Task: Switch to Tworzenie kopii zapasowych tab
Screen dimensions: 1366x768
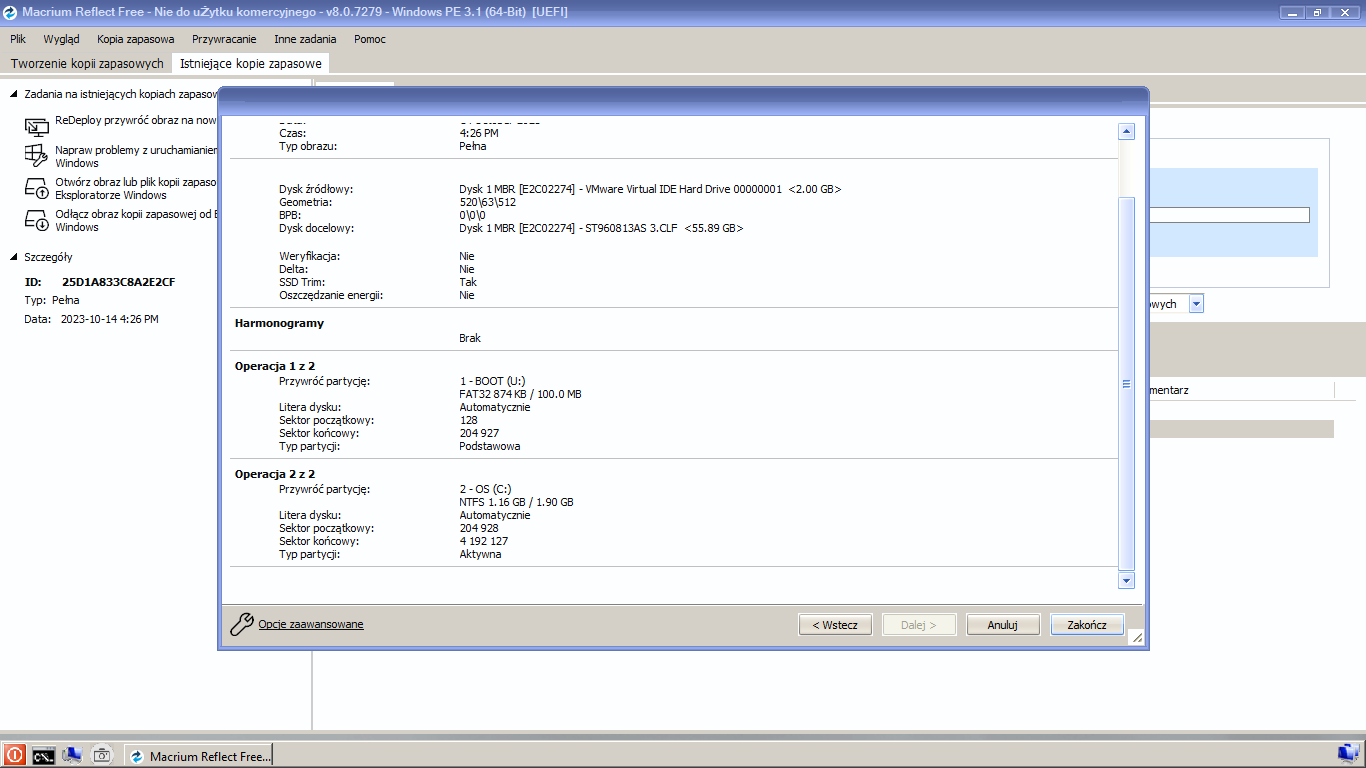Action: point(87,63)
